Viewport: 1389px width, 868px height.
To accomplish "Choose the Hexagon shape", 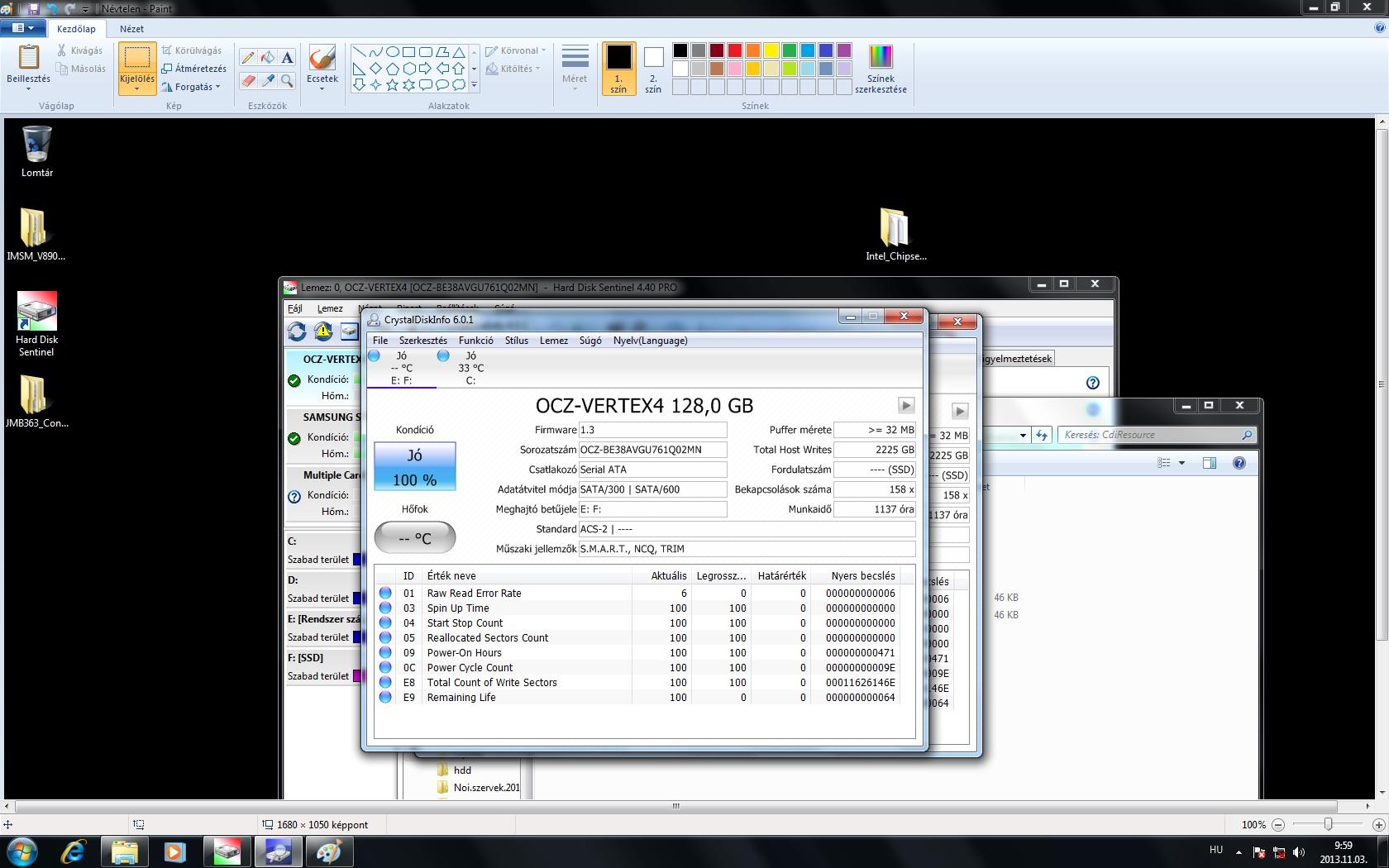I will pos(409,68).
